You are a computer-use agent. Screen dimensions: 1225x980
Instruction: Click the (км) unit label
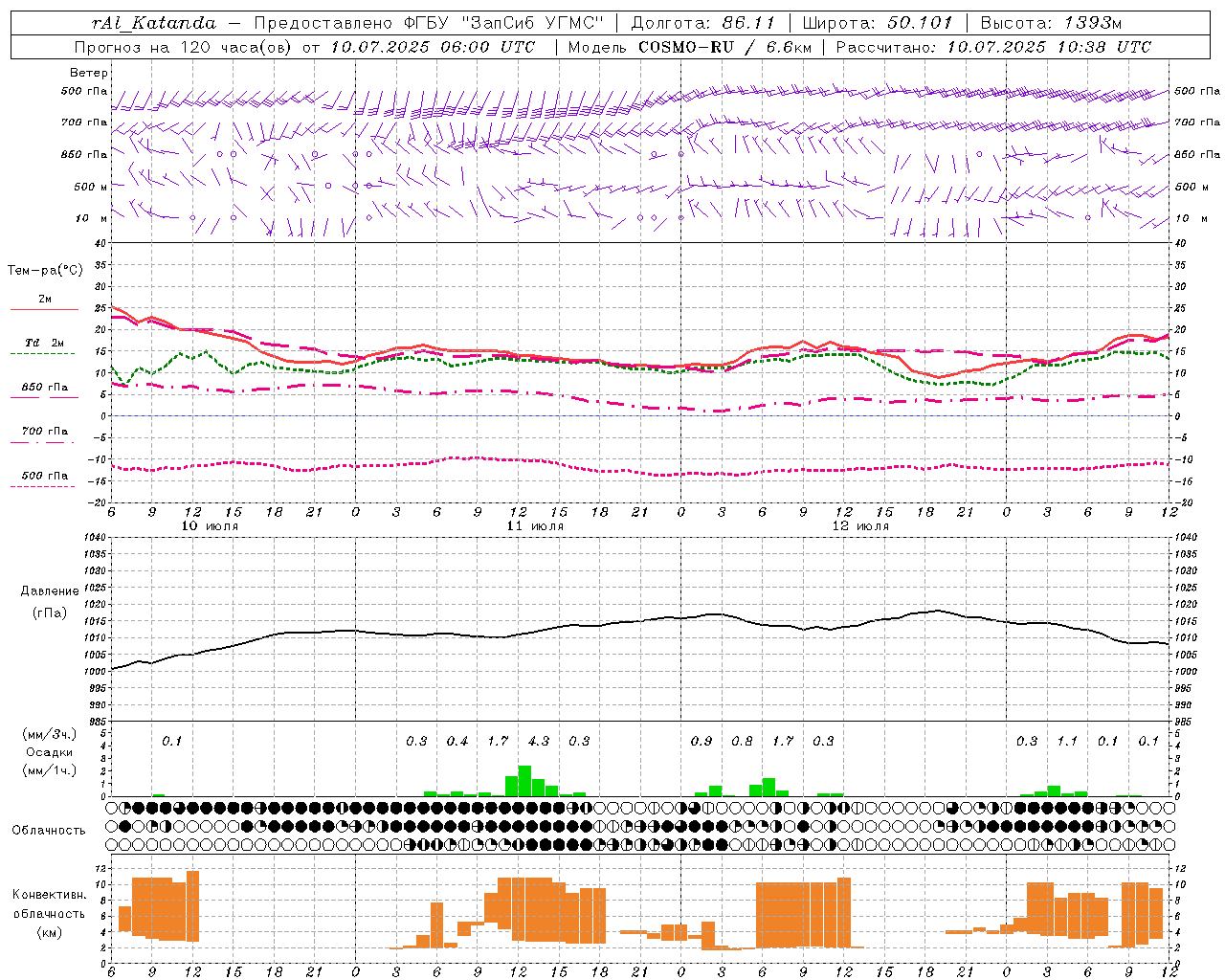coord(50,932)
